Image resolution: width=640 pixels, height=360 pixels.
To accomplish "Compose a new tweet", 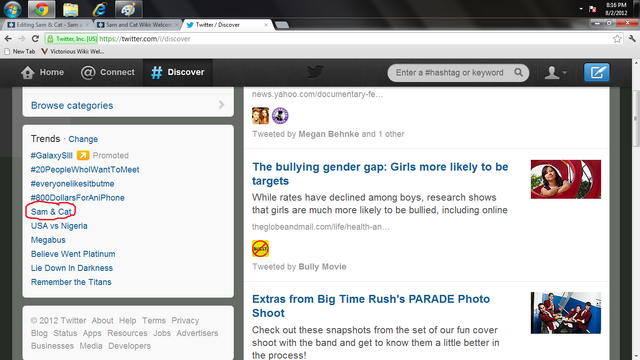I will click(597, 72).
